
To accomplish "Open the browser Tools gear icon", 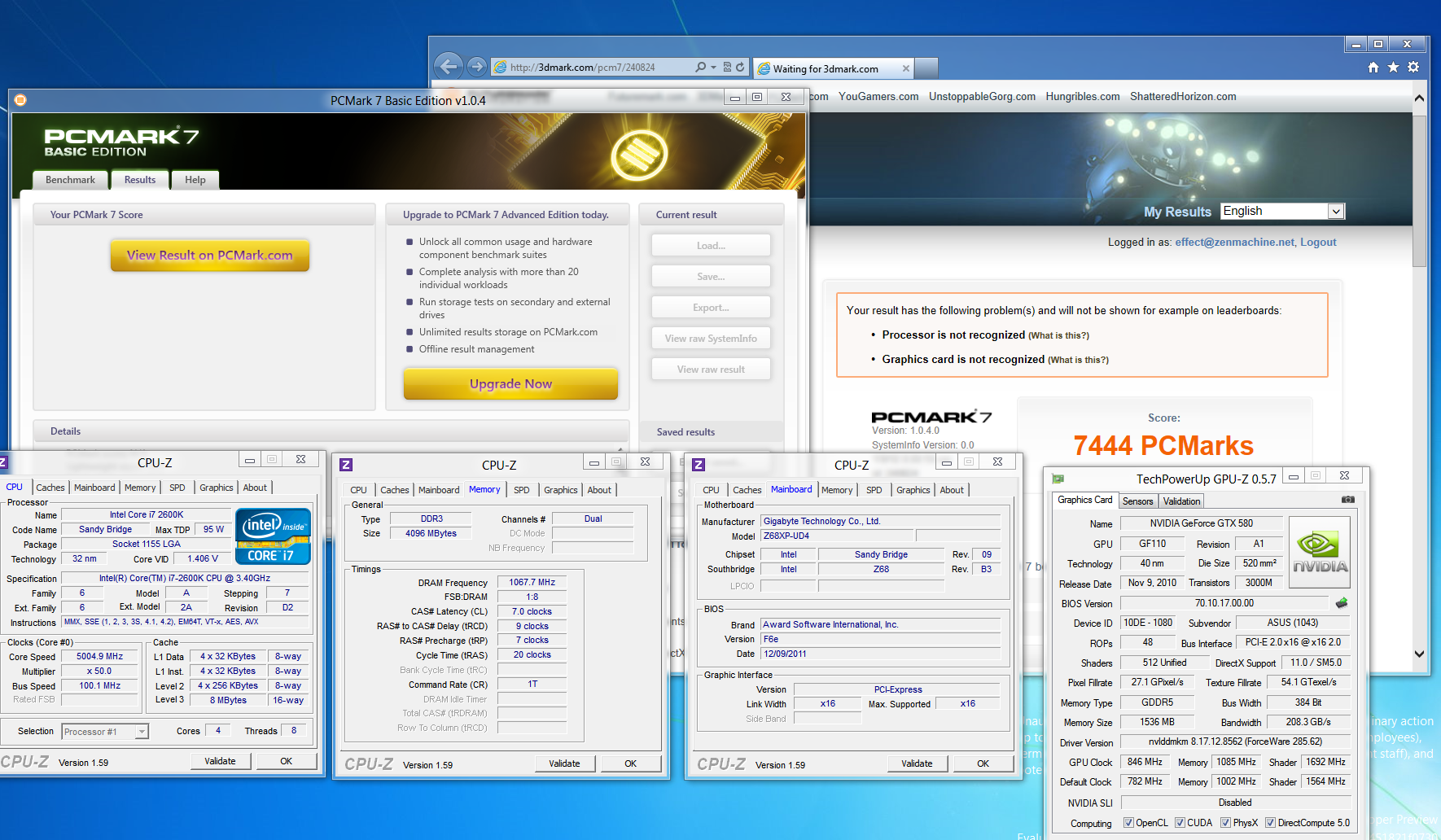I will (x=1413, y=68).
